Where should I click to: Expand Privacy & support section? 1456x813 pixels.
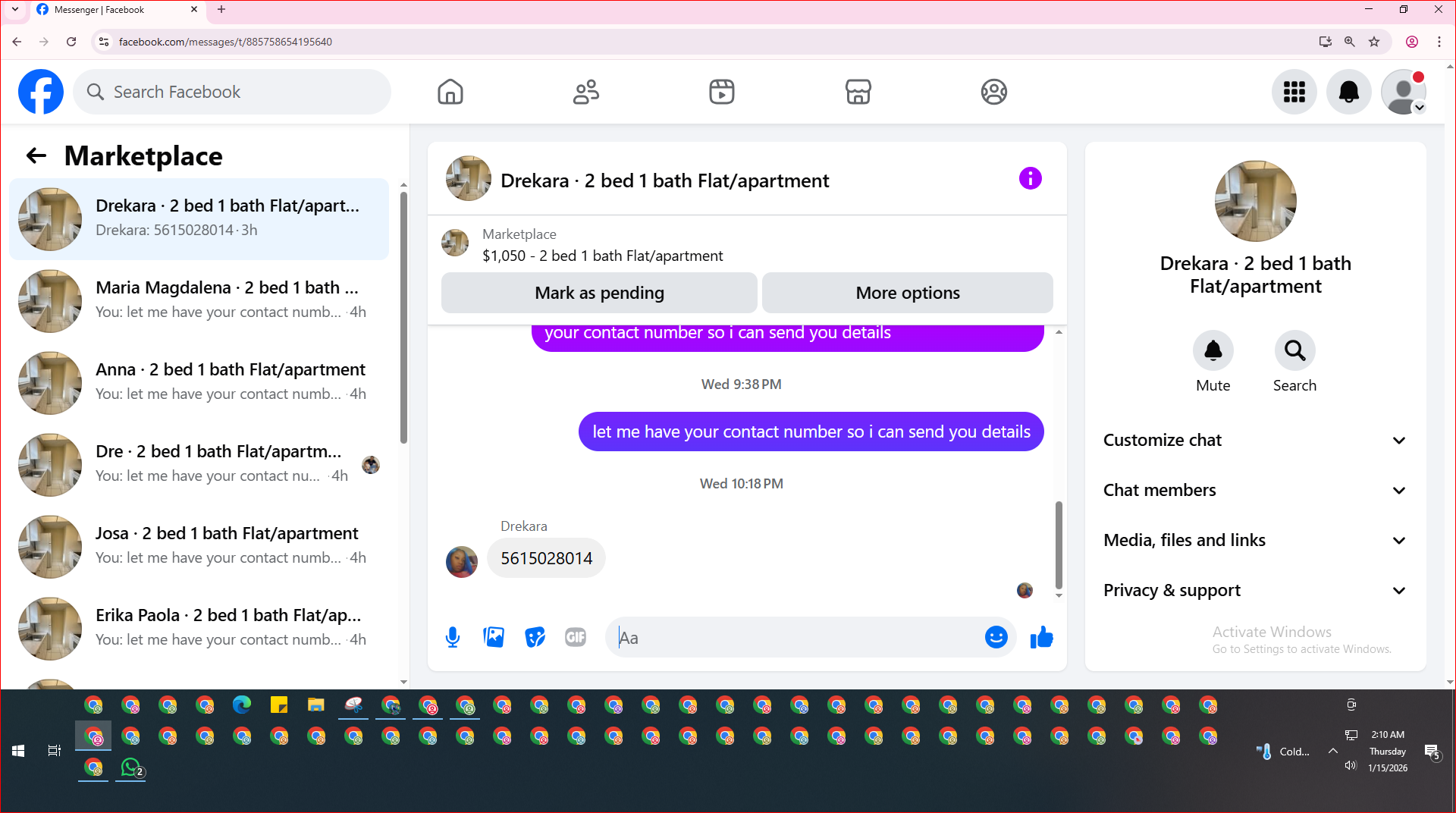coord(1255,590)
